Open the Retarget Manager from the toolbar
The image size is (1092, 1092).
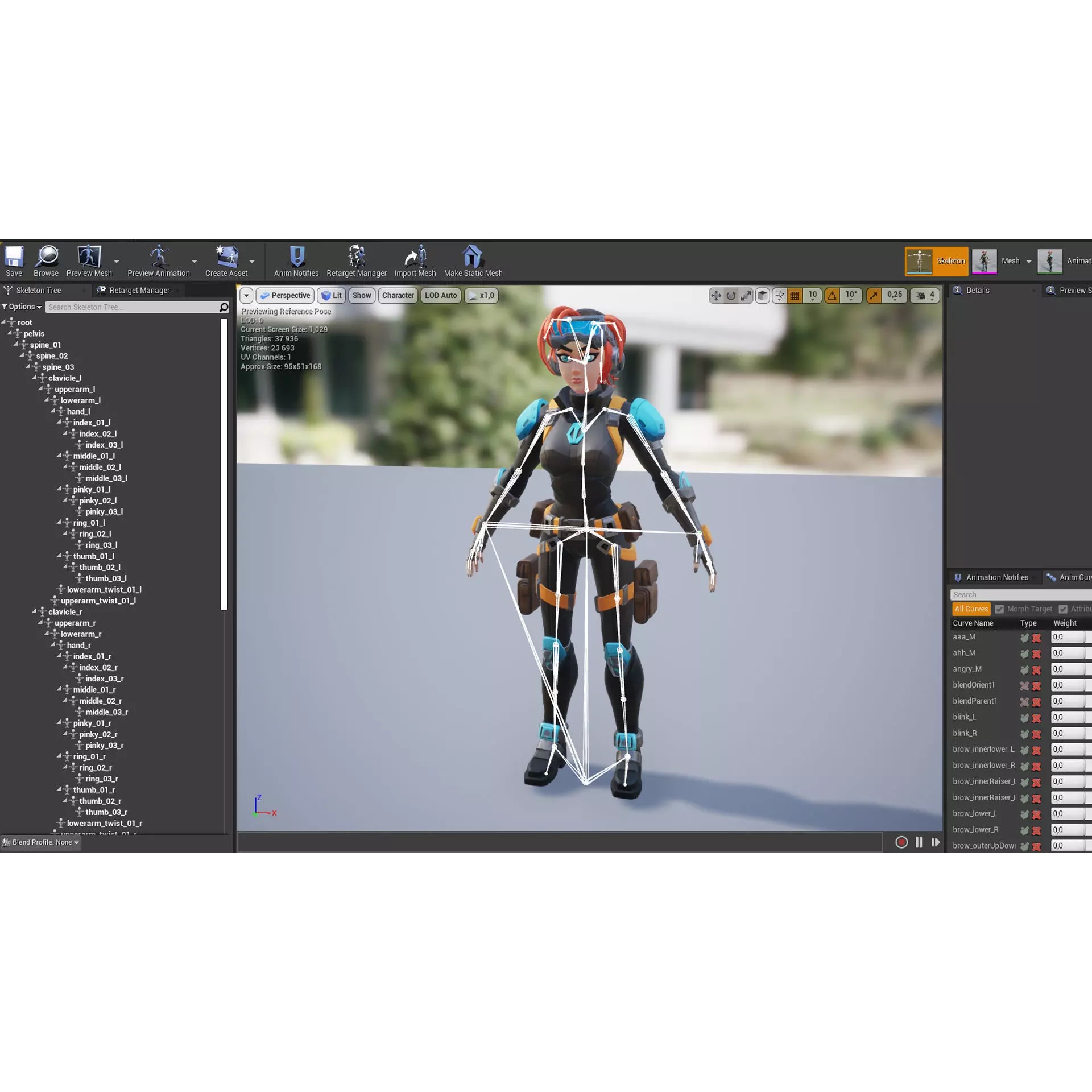(x=356, y=260)
